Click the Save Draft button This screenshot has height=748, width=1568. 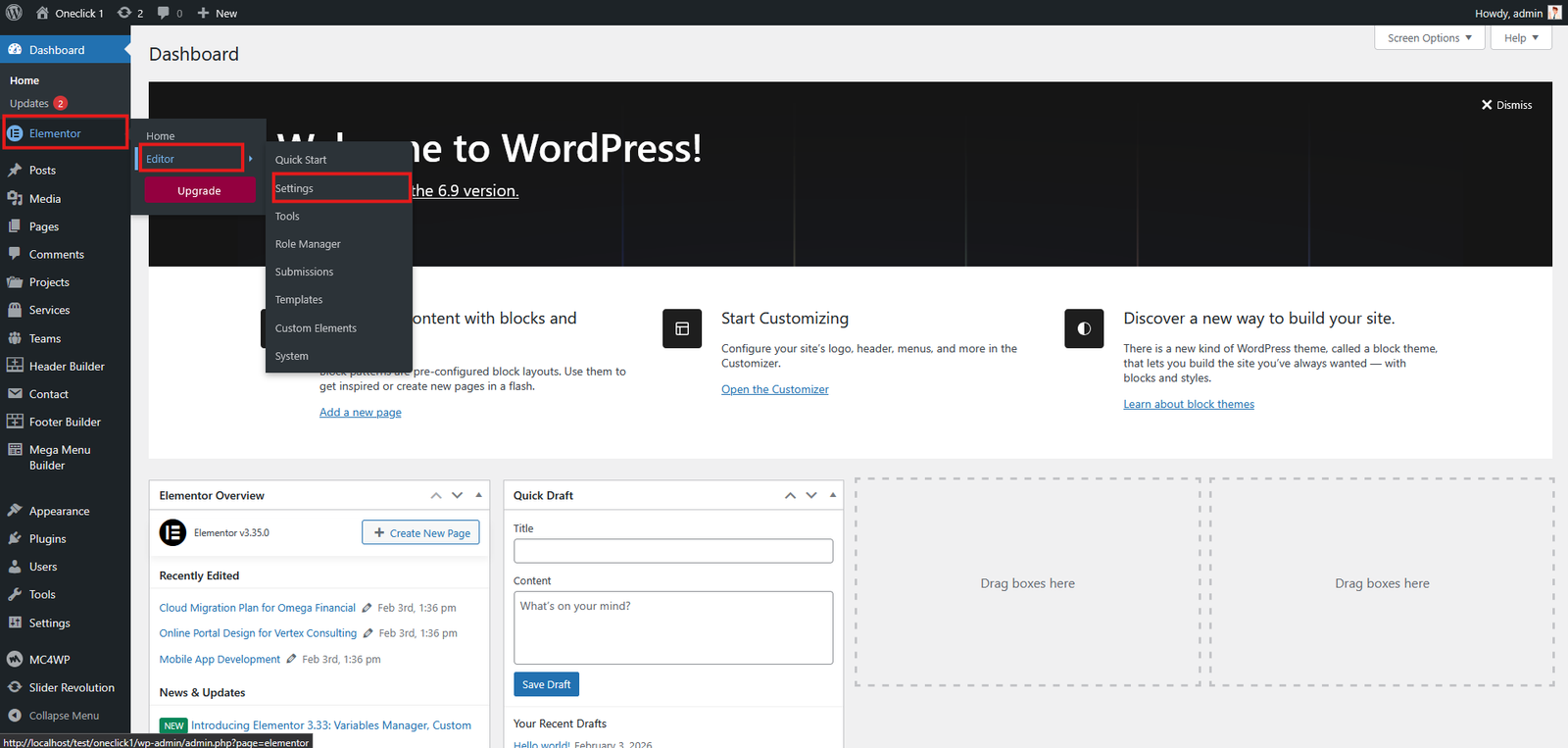click(546, 684)
